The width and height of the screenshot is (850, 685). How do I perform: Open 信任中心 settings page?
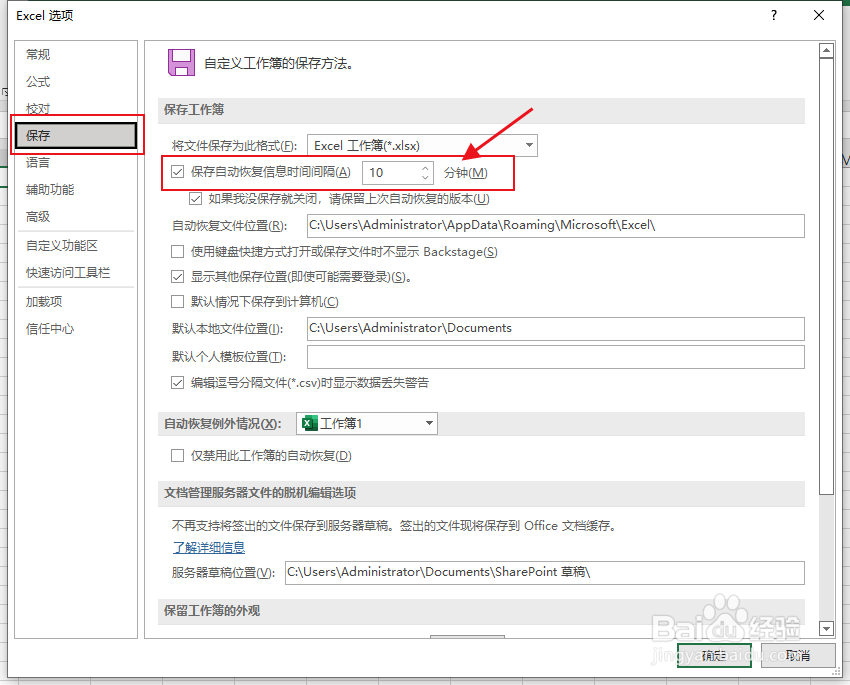click(x=76, y=328)
